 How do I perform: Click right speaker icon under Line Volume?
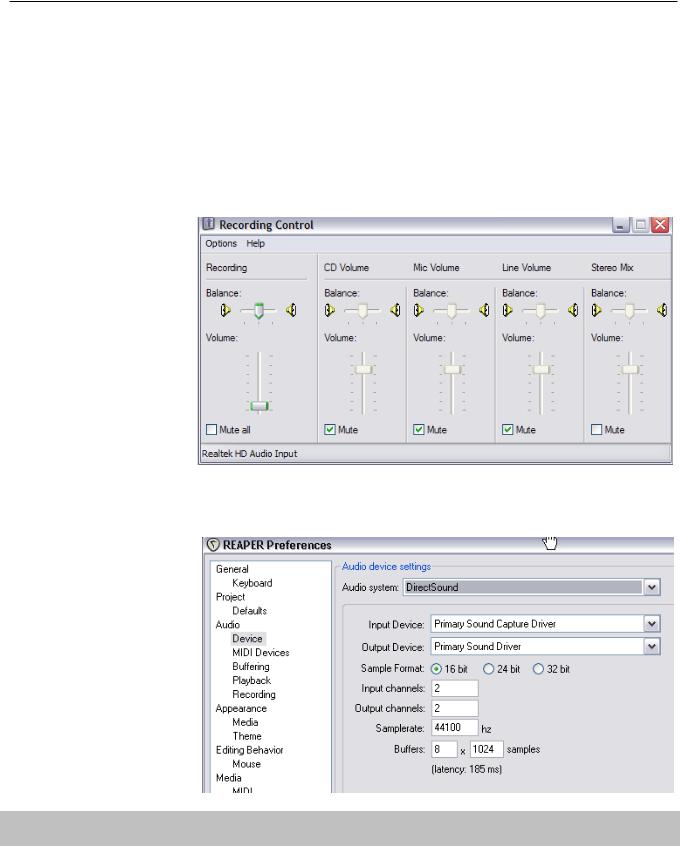(573, 310)
